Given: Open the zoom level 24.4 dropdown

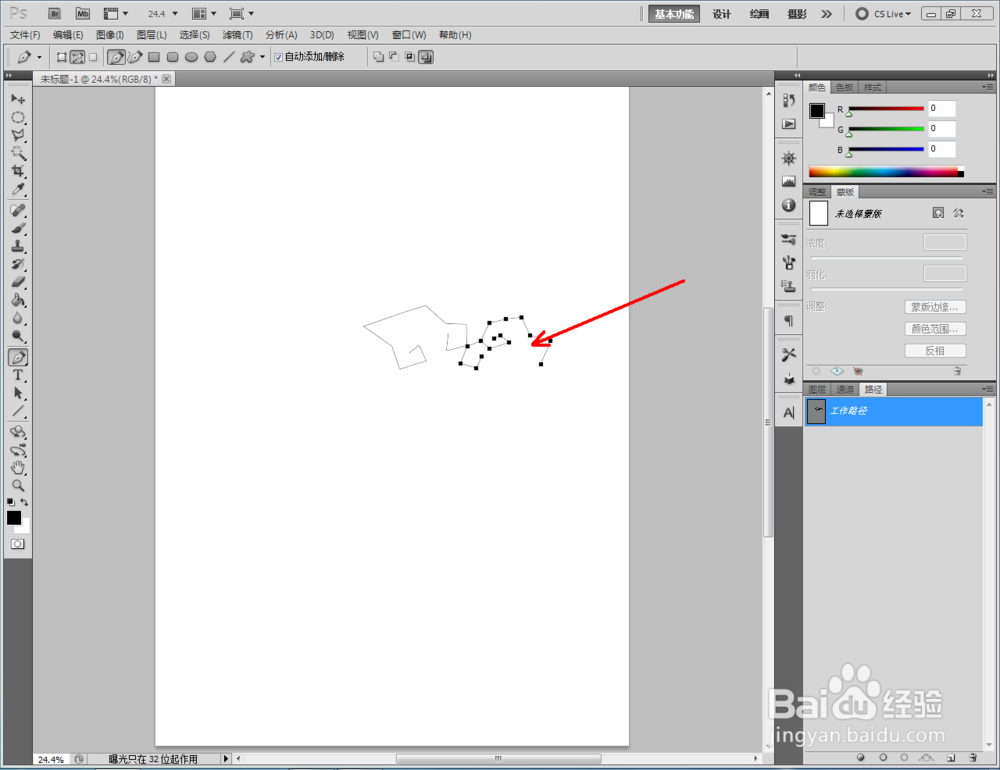Looking at the screenshot, I should [175, 13].
